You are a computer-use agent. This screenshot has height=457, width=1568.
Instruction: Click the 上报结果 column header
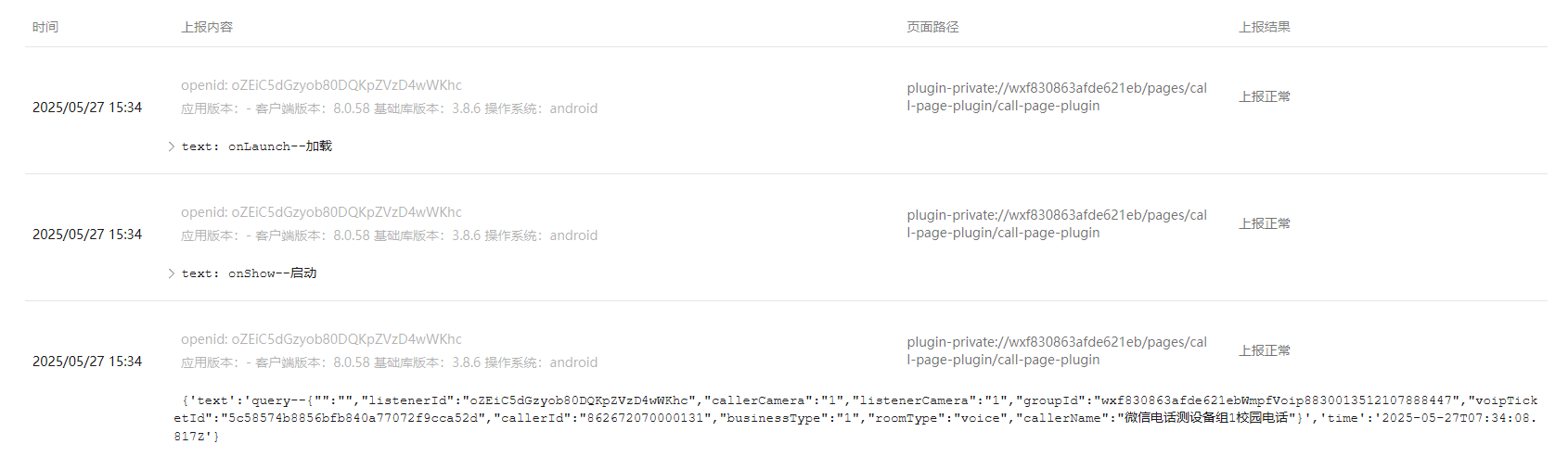coord(1265,27)
